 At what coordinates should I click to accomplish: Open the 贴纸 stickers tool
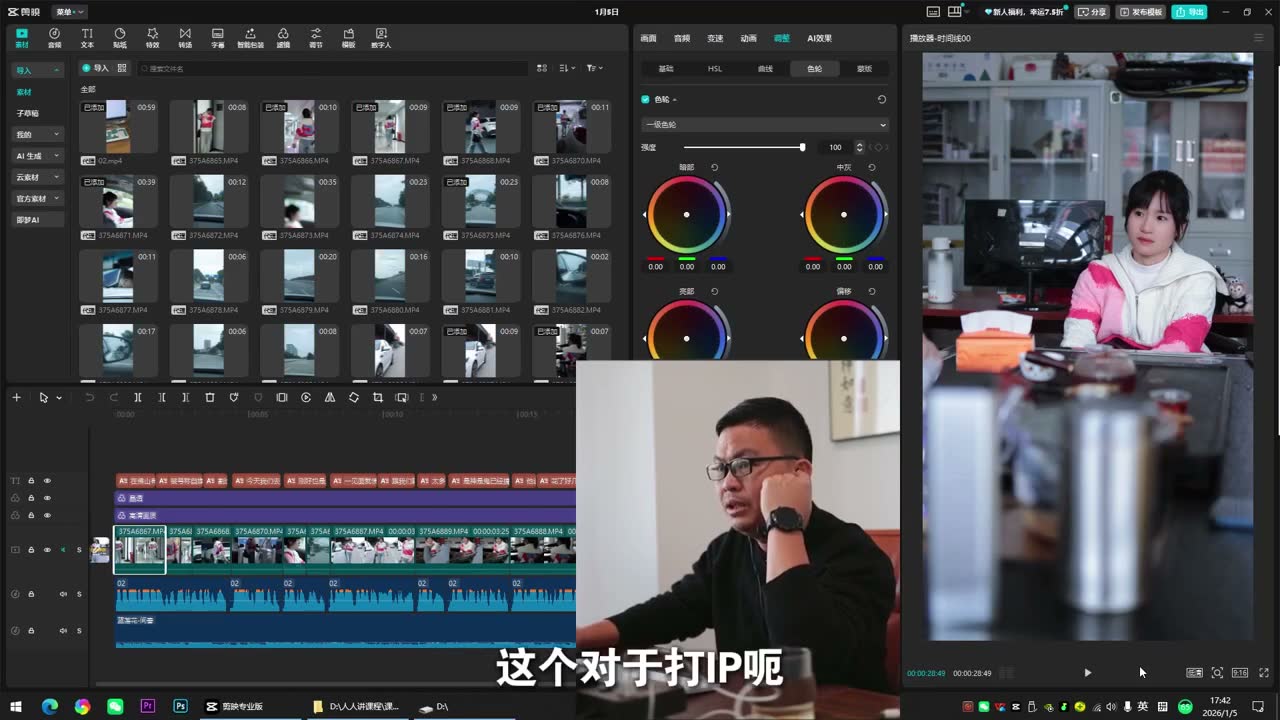click(x=120, y=38)
